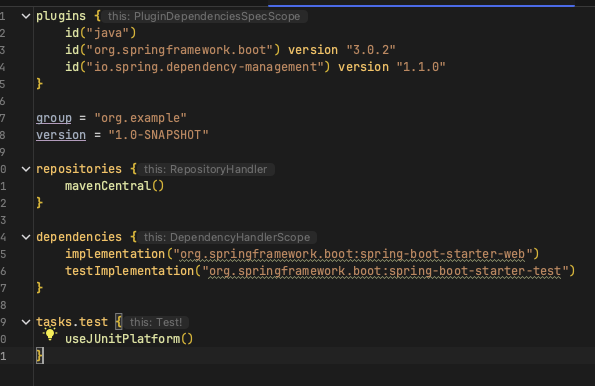Click the 'this: Test!' inlay hint
This screenshot has height=386, width=595.
coord(156,322)
